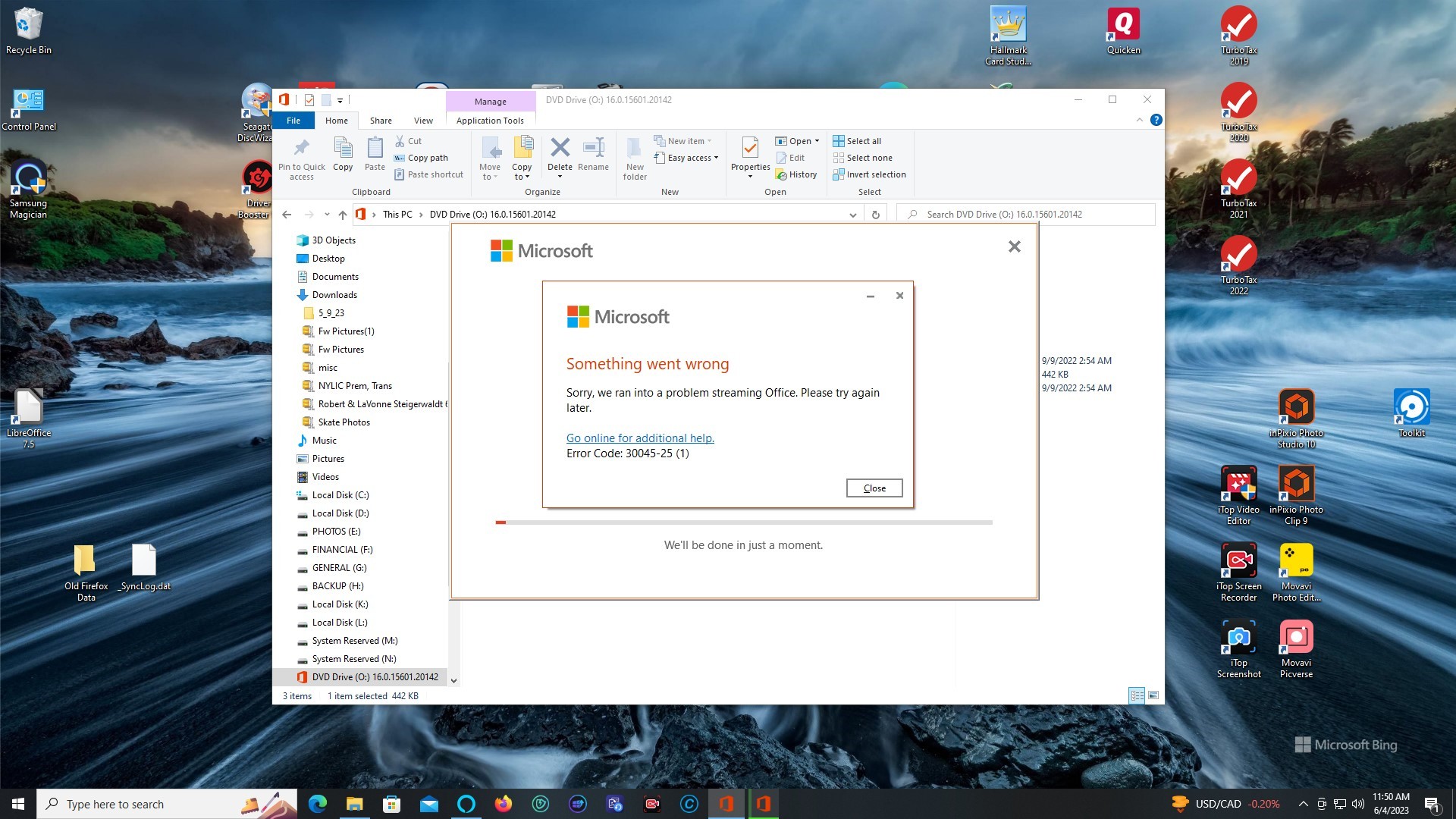
Task: Switch to the View ribbon tab
Action: point(423,121)
